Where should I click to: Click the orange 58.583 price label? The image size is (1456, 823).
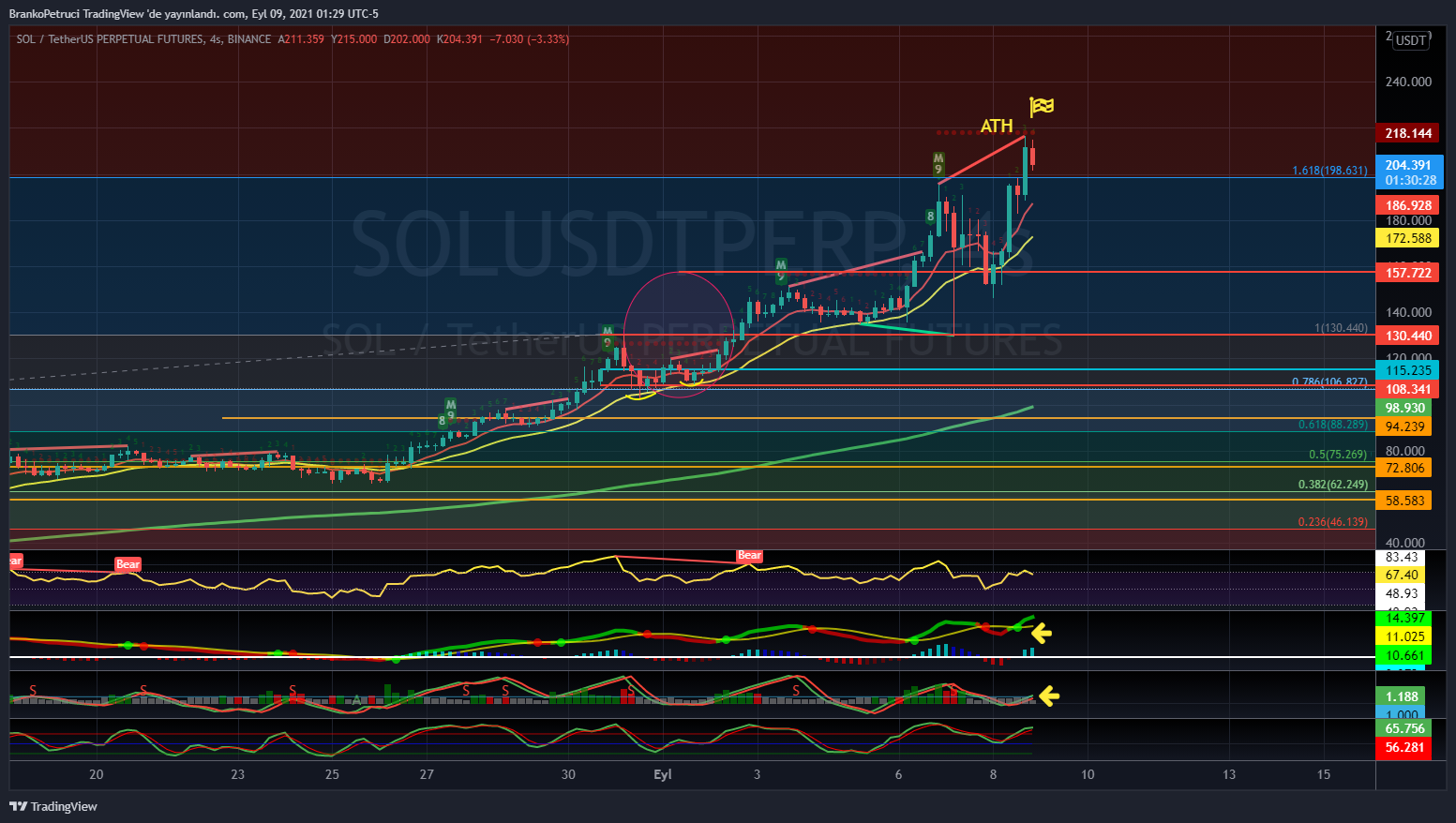click(x=1404, y=501)
